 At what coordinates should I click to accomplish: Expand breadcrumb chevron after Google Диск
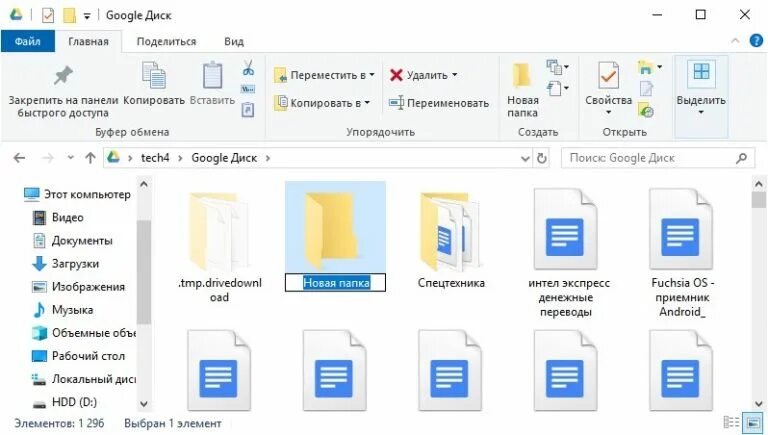tap(267, 158)
